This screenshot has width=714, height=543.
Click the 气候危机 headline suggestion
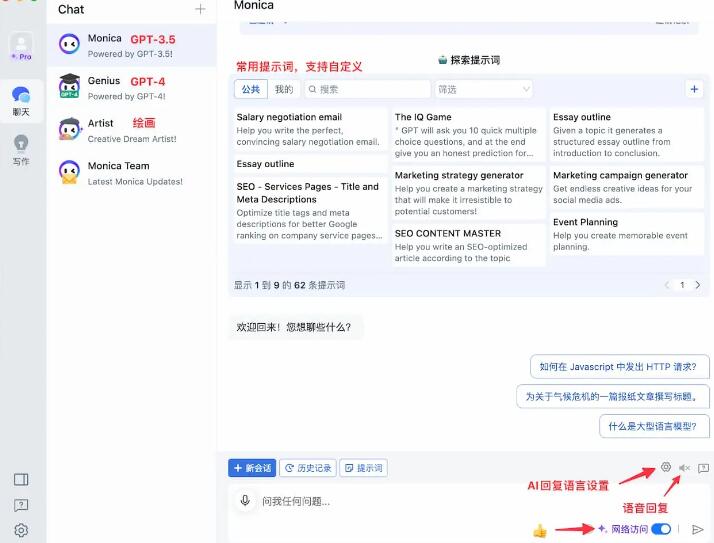pos(612,396)
